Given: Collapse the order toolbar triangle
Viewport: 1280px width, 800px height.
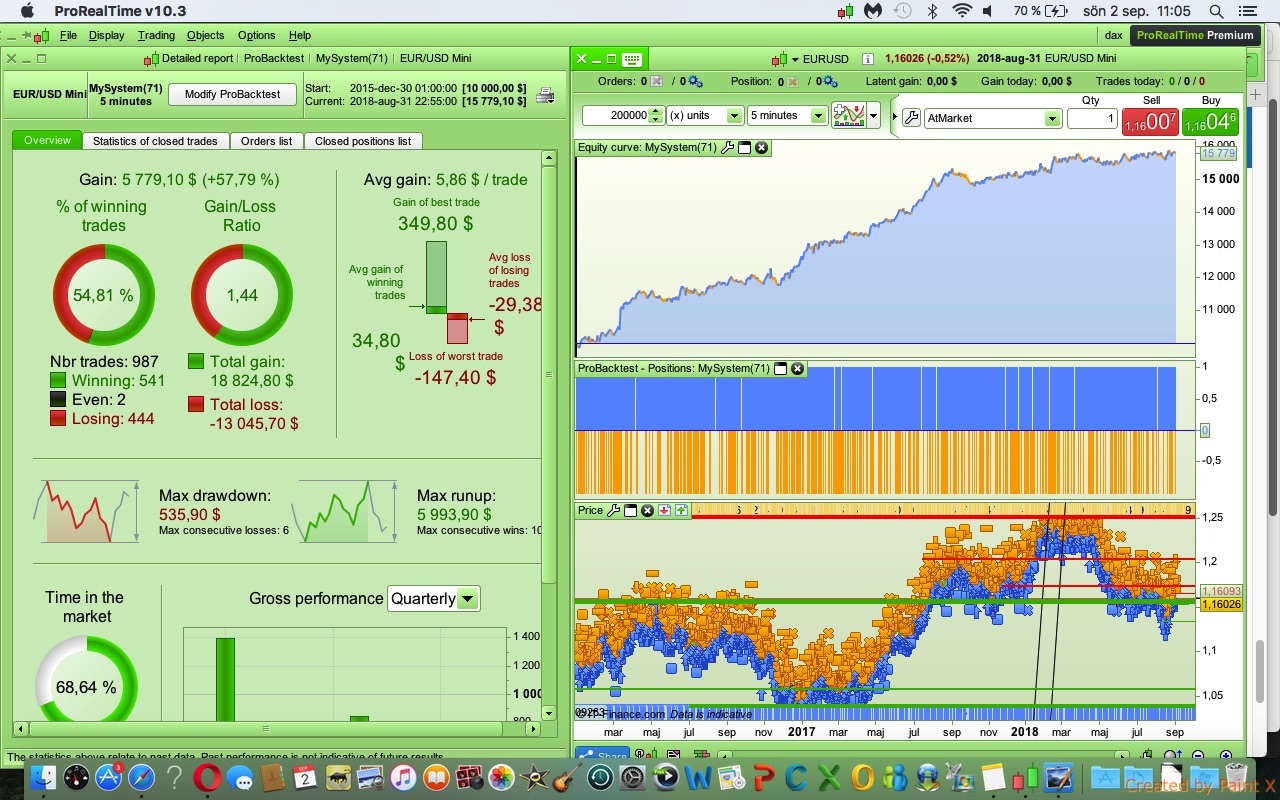Looking at the screenshot, I should tap(894, 116).
